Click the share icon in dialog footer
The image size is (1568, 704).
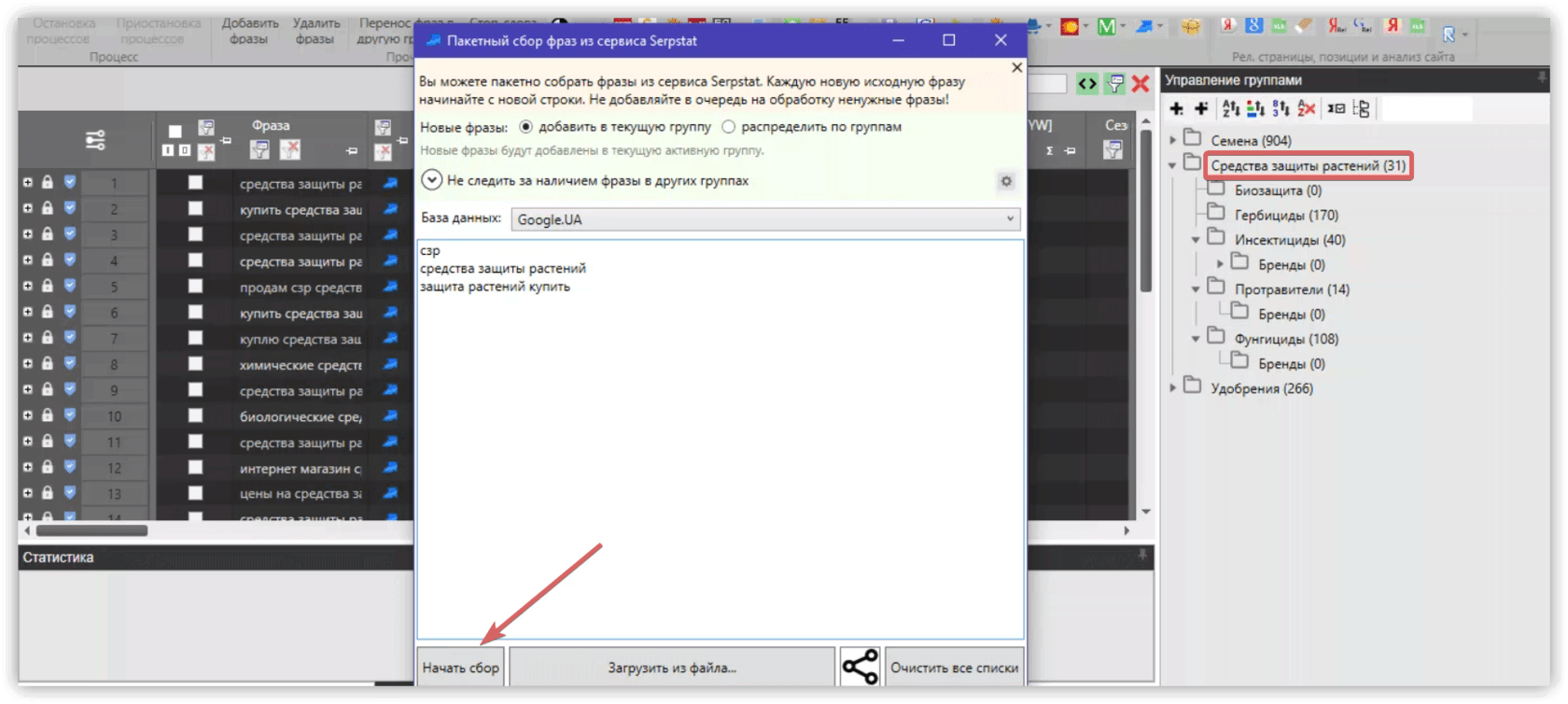coord(860,667)
